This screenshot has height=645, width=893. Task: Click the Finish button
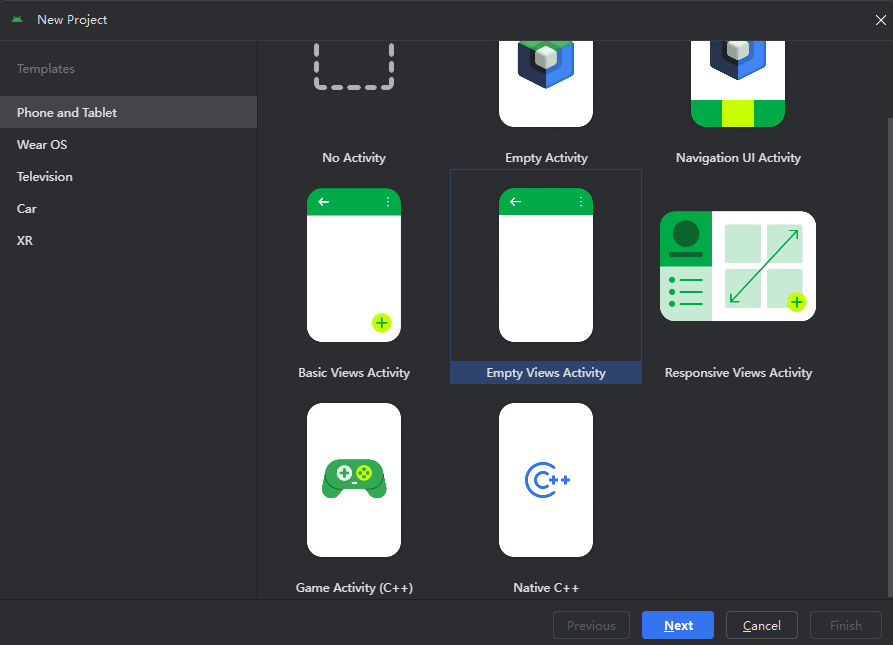click(846, 625)
